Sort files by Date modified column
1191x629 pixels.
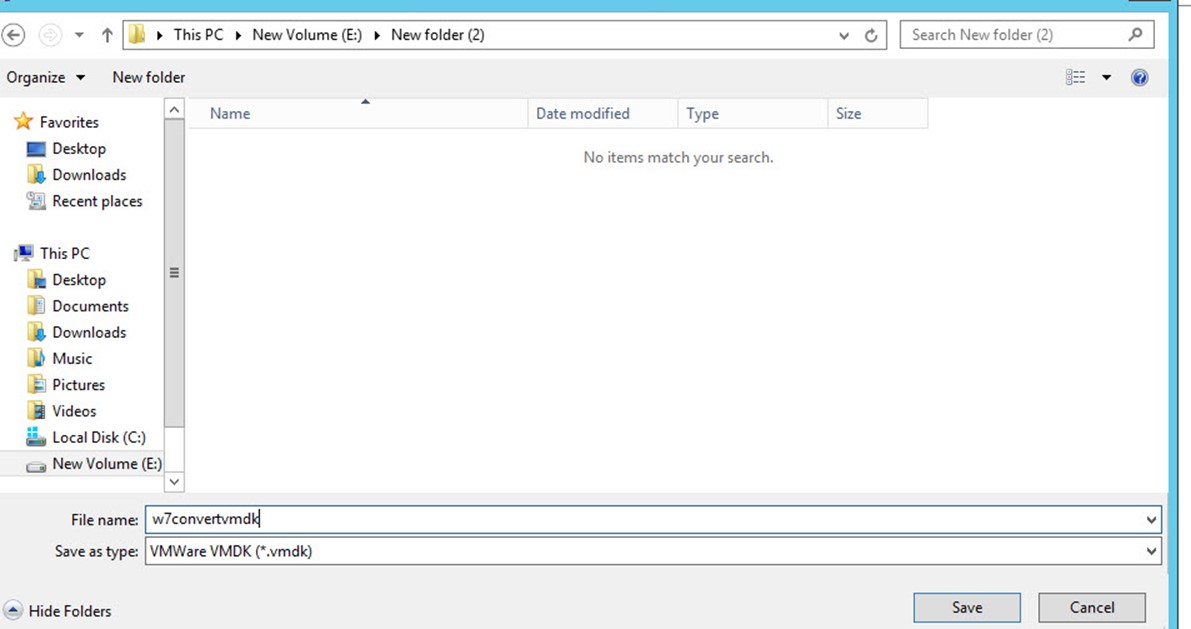point(583,114)
